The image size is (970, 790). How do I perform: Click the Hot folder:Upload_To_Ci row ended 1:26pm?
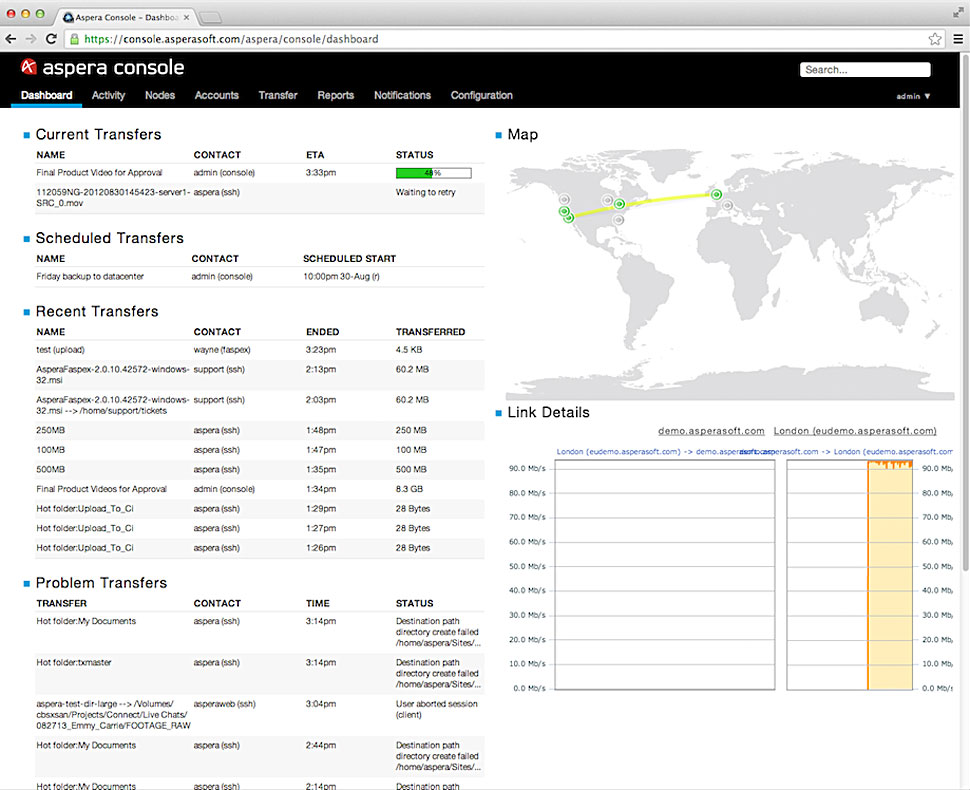coord(260,548)
